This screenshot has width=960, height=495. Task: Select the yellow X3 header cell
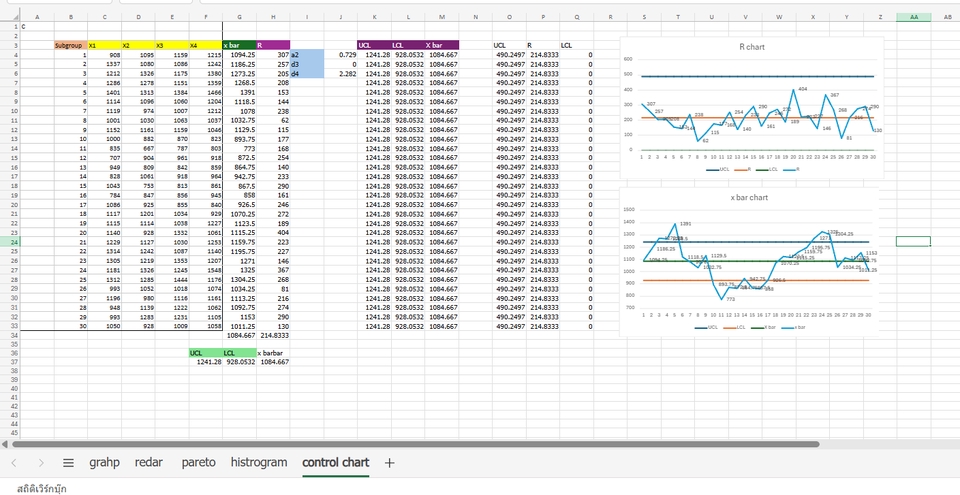[171, 45]
